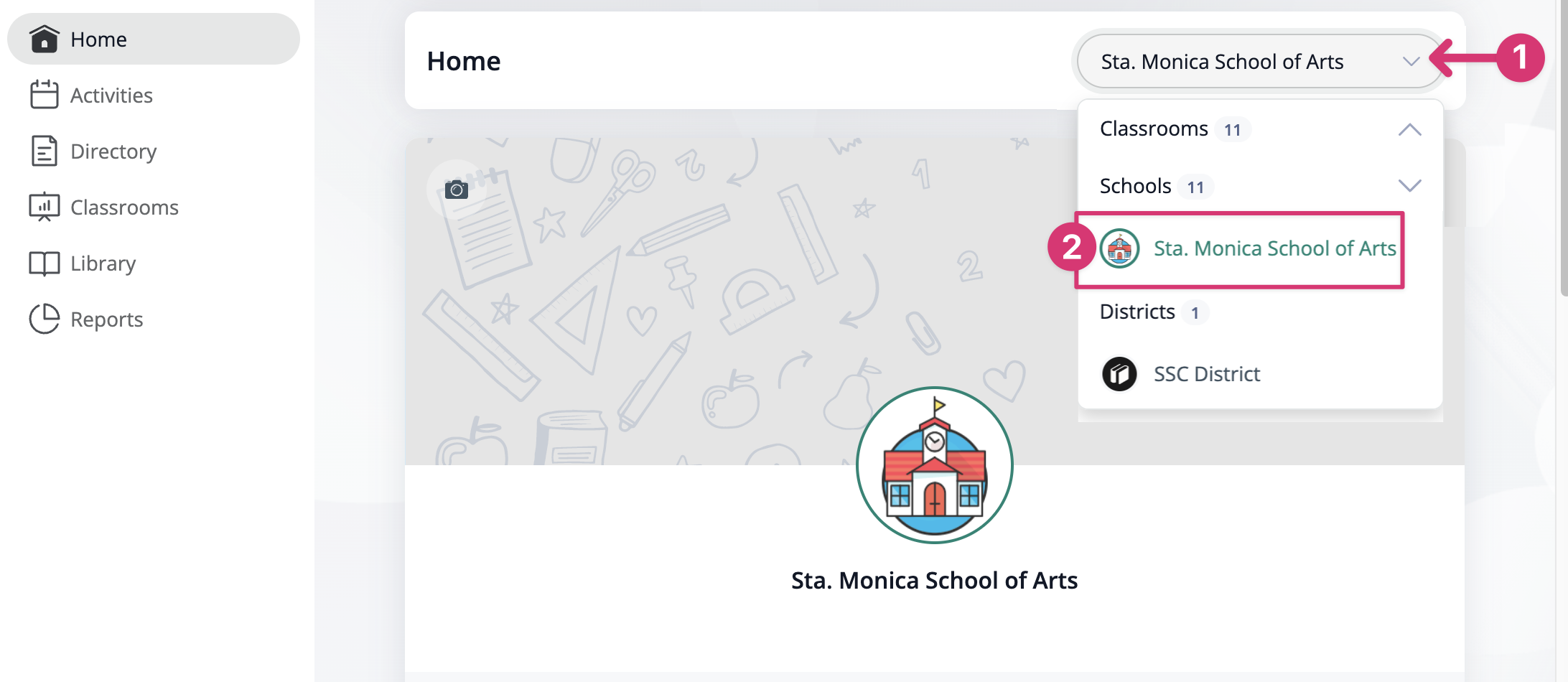1568x682 pixels.
Task: Click the Activities calendar icon
Action: (45, 95)
